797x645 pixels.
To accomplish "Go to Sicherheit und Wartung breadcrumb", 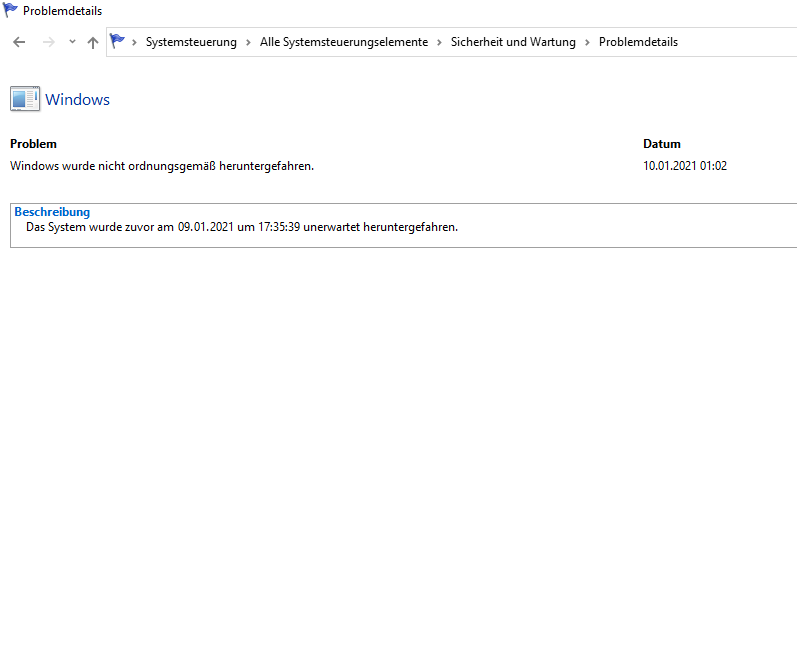I will (513, 42).
